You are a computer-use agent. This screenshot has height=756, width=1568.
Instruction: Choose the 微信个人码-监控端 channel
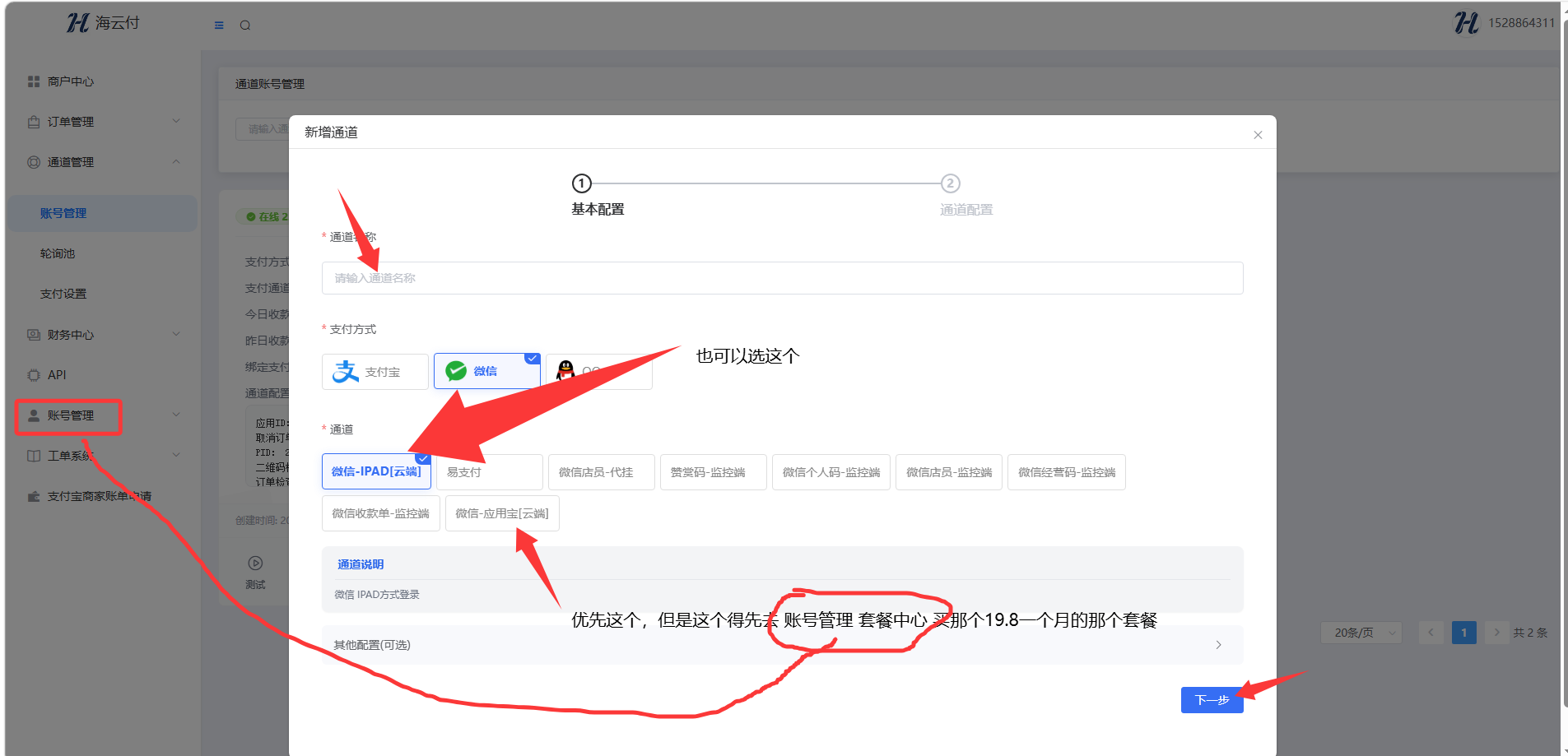point(831,472)
